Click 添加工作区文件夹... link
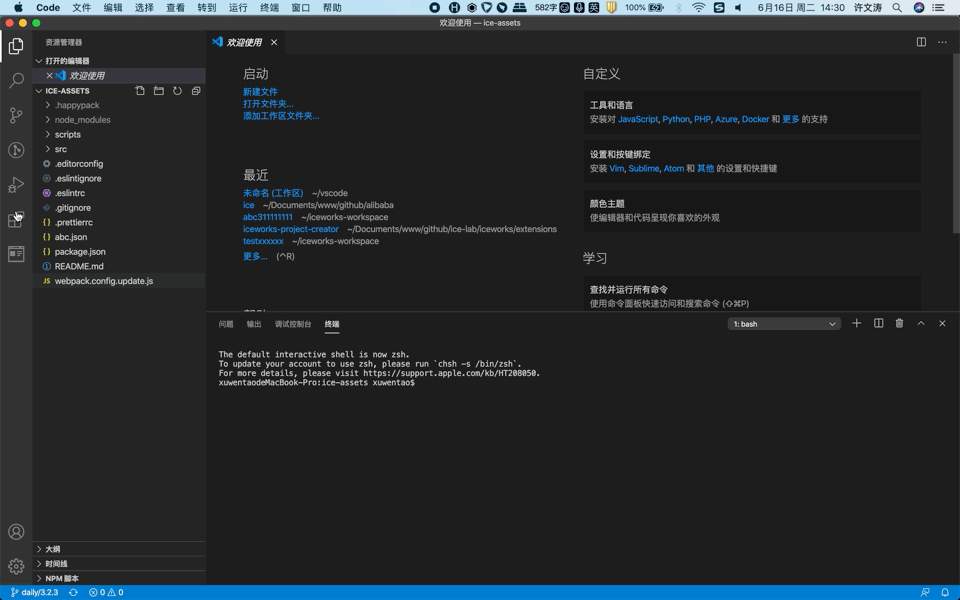This screenshot has height=600, width=960. tap(281, 116)
